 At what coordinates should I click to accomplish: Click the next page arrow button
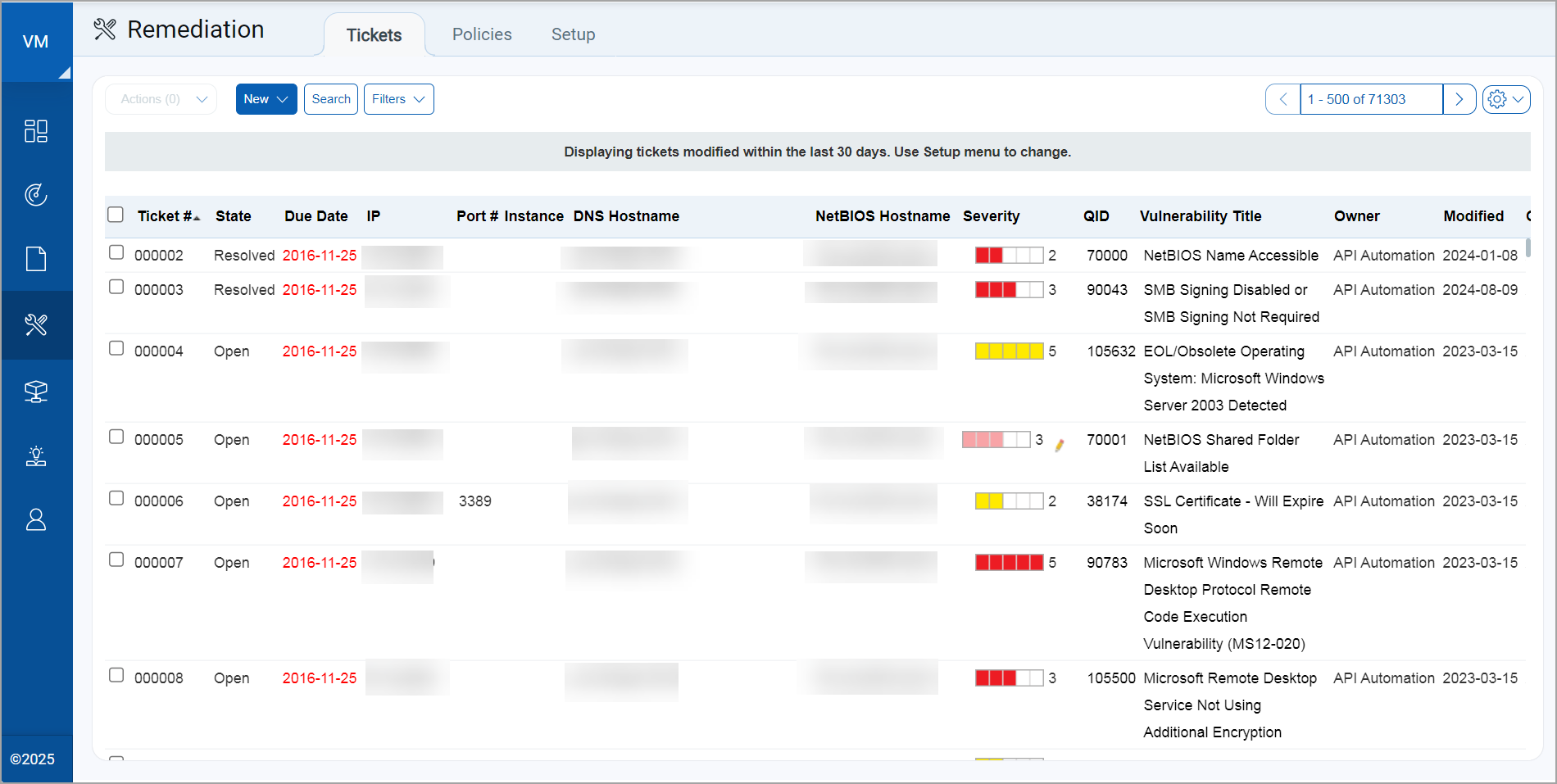(x=1459, y=99)
